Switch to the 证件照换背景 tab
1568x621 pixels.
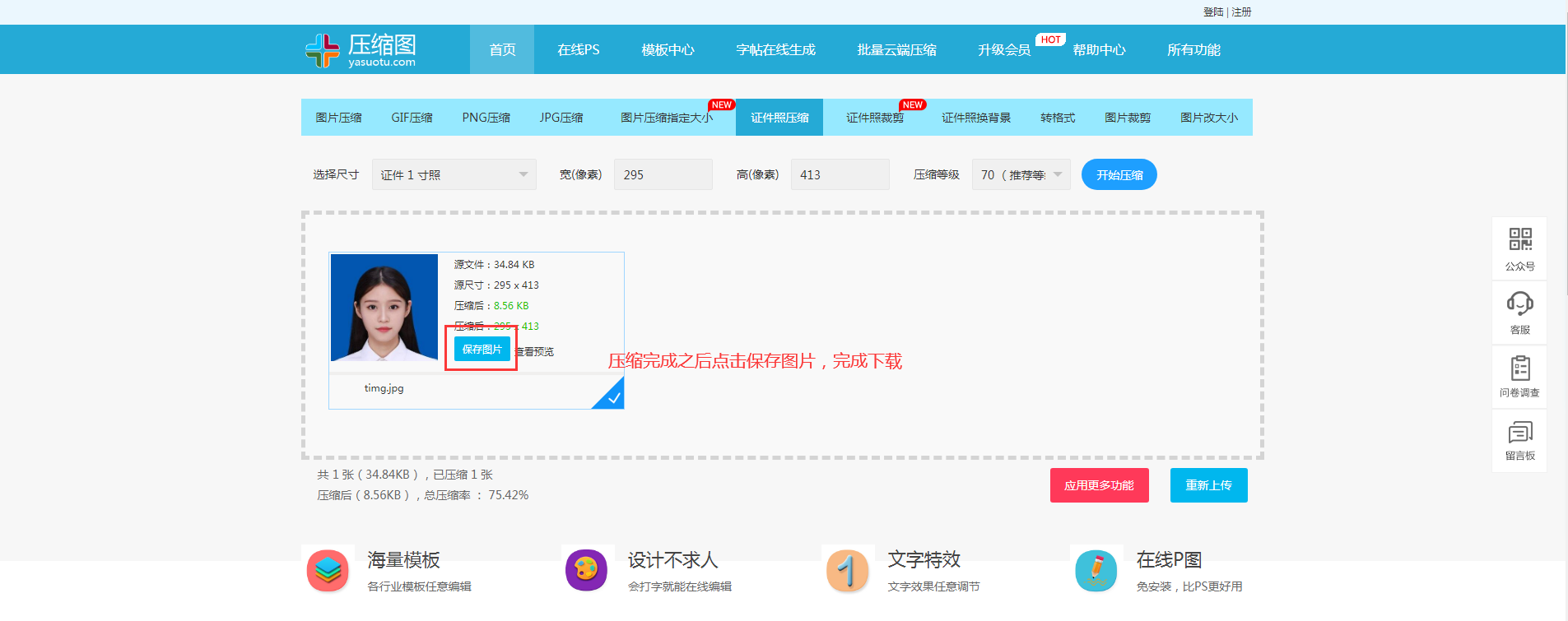tap(975, 118)
